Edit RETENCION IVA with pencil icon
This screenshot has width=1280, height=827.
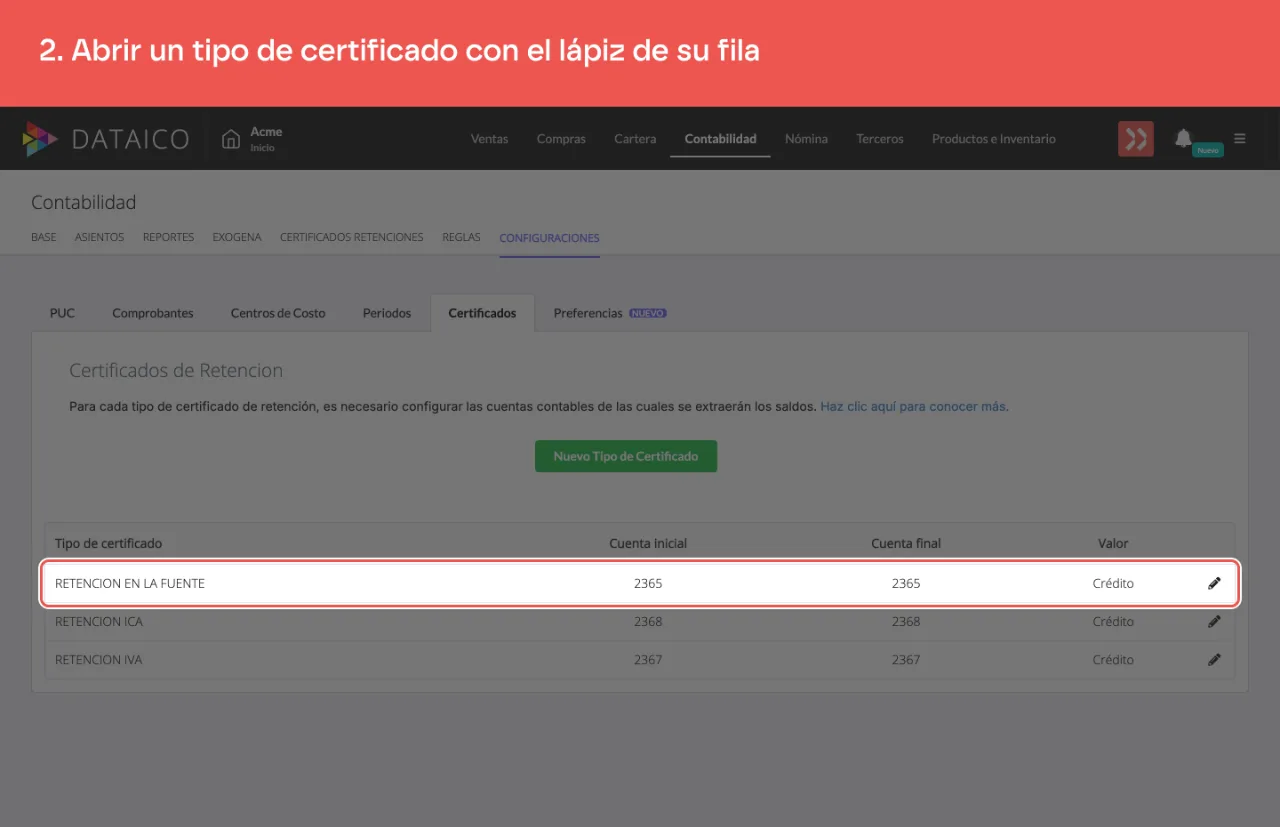coord(1214,659)
